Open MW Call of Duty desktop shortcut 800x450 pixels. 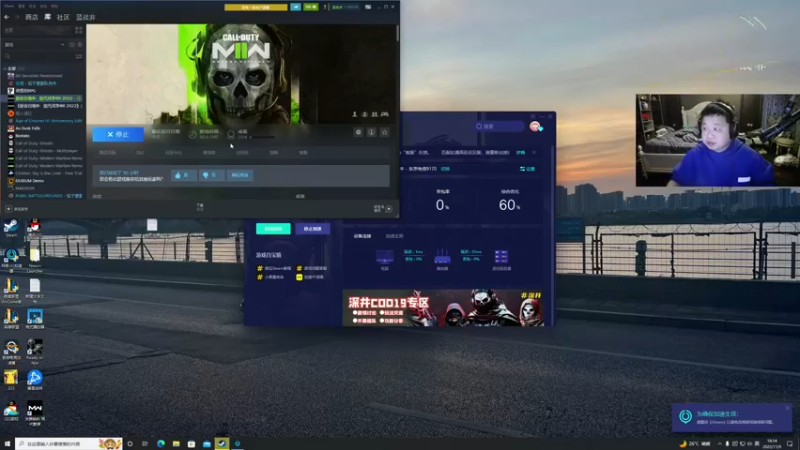click(35, 412)
